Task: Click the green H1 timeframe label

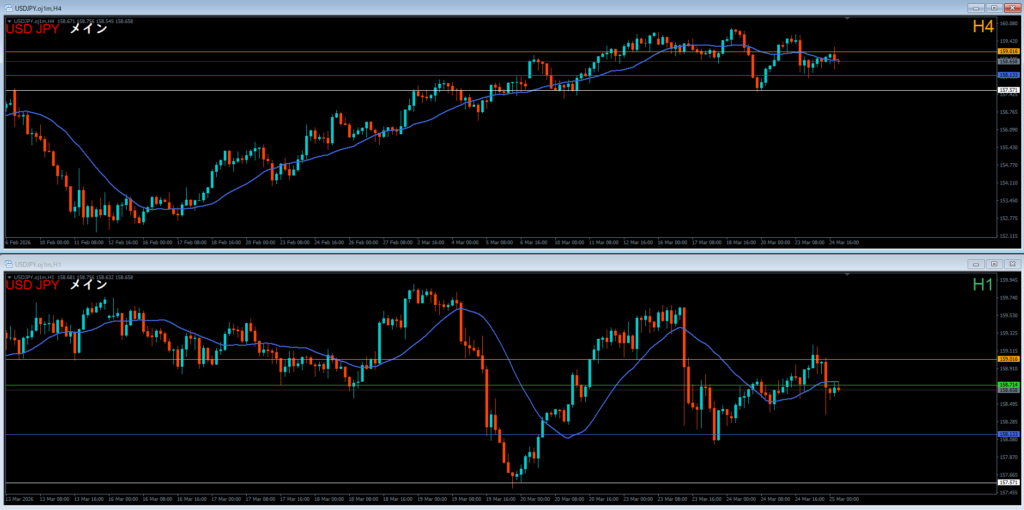Action: click(983, 286)
